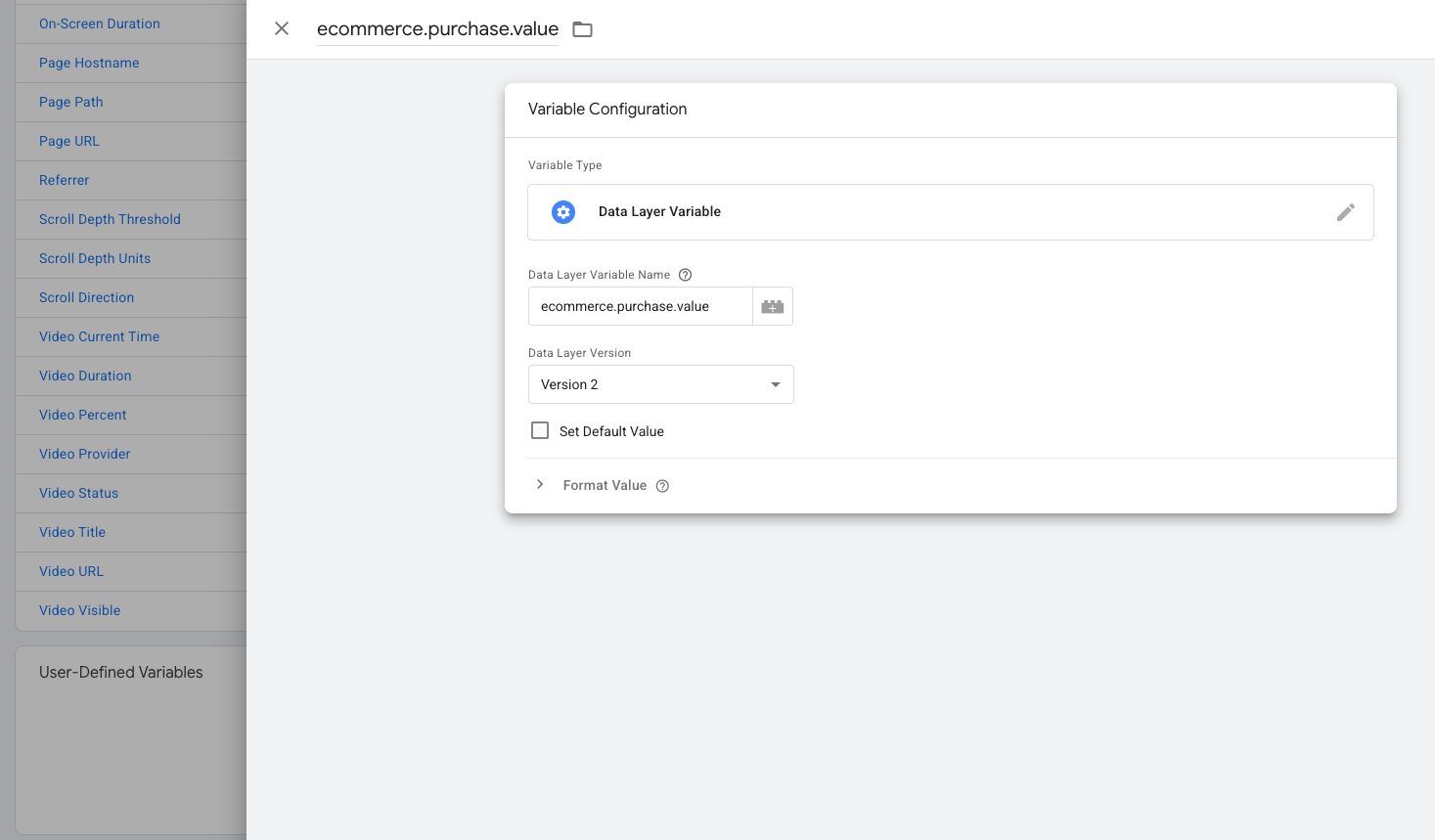Click the Video Provider link

(x=84, y=454)
